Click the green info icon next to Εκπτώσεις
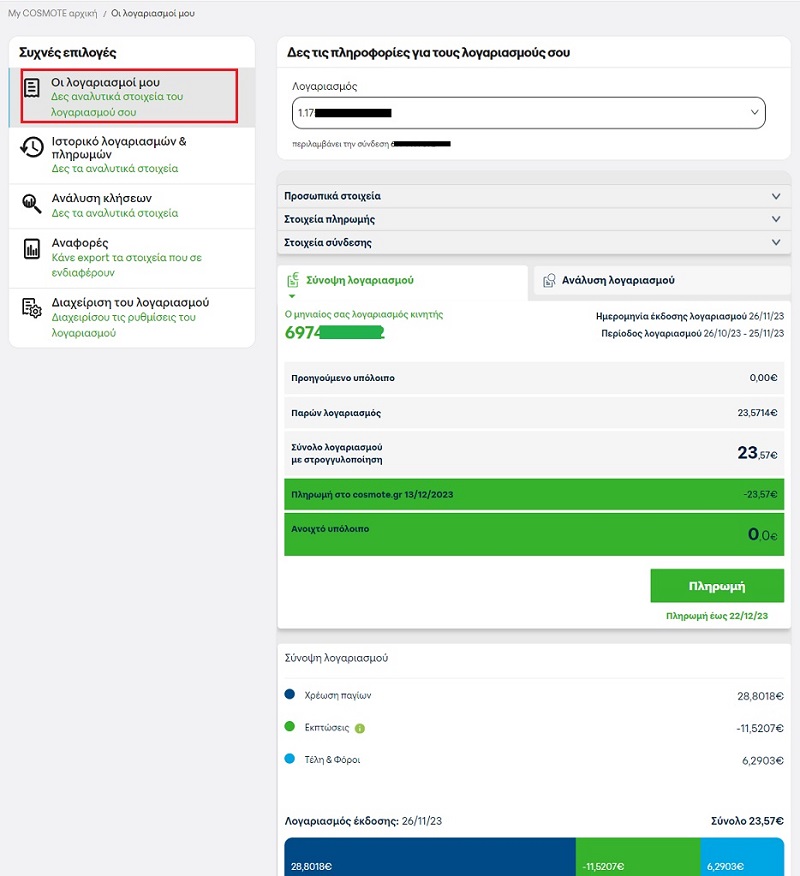The height and width of the screenshot is (876, 800). [359, 728]
